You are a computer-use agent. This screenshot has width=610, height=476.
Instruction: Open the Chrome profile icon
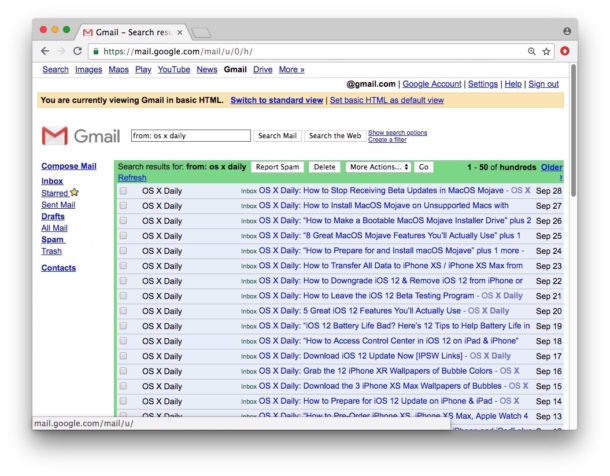coord(567,31)
